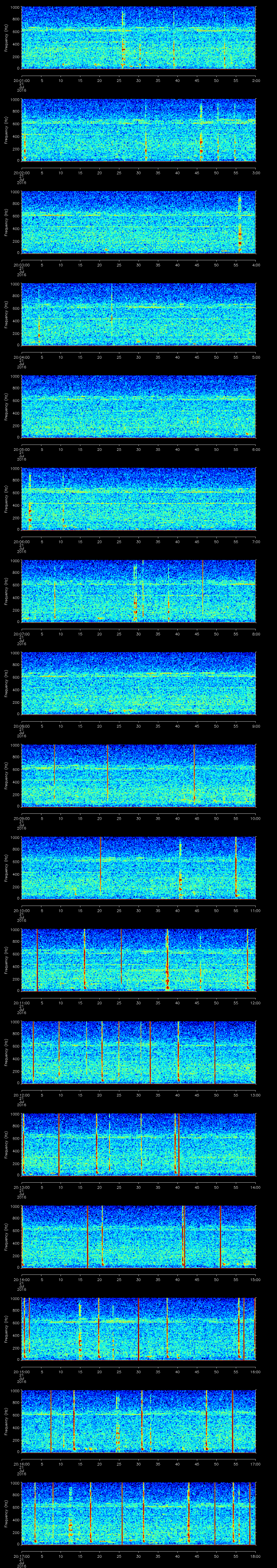The width and height of the screenshot is (277, 1568).
Task: Click the 8:00 end time label
Action: click(256, 634)
